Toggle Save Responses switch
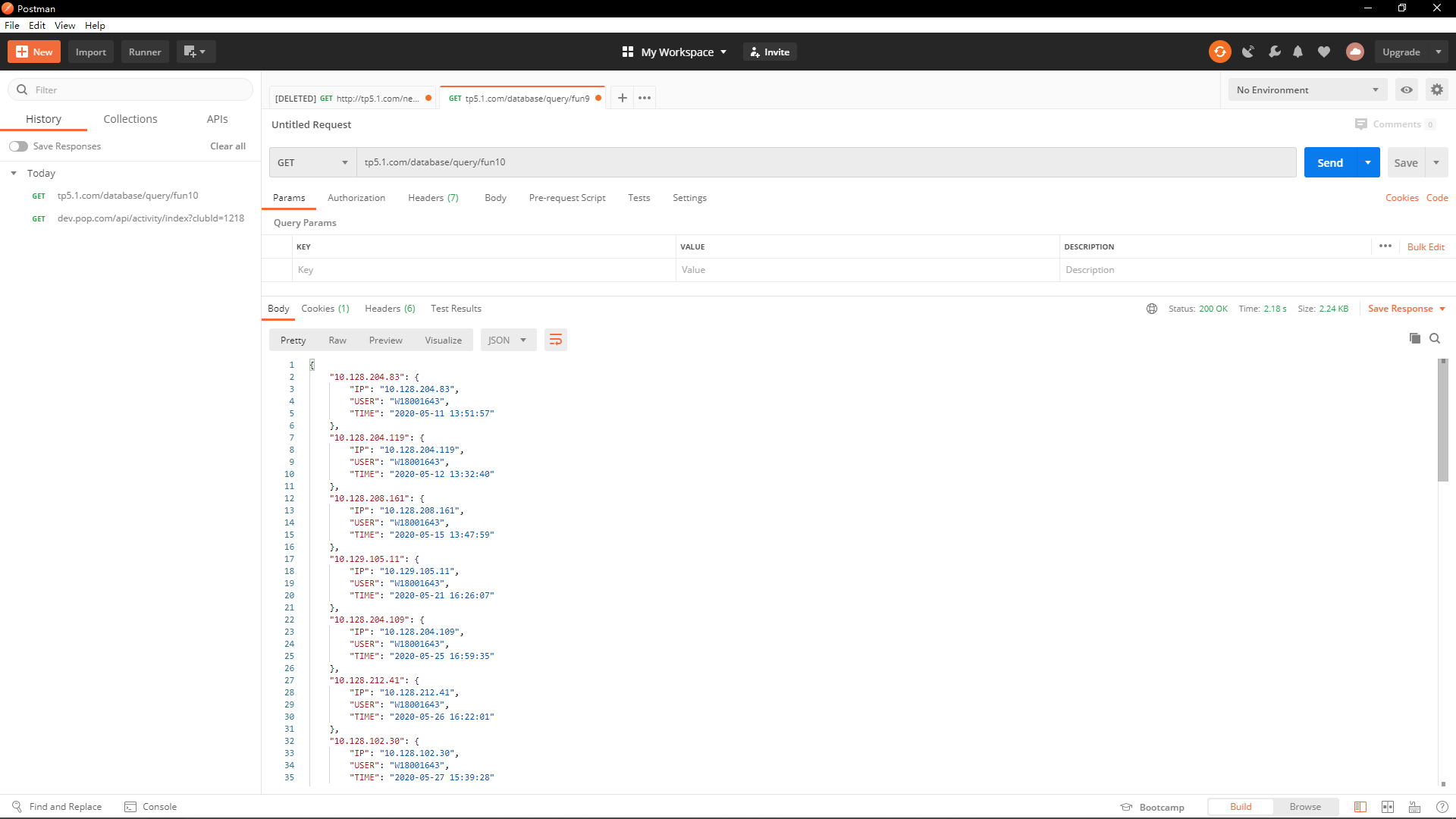The height and width of the screenshot is (819, 1456). (x=19, y=146)
